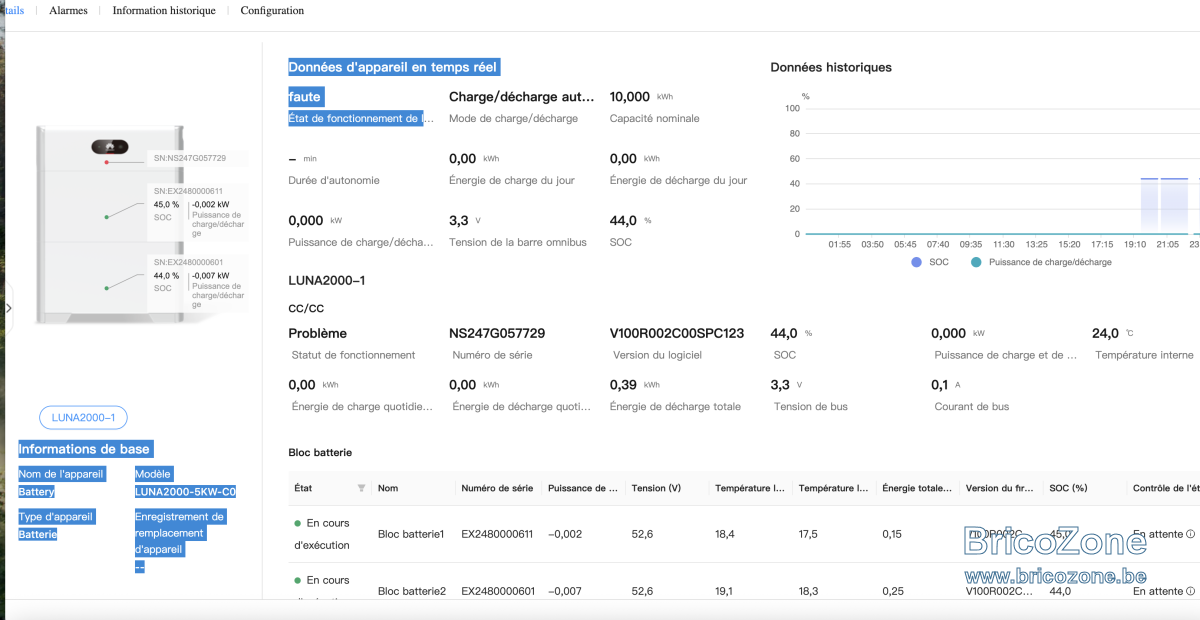Click the 44,0 % SOC real-time value
Viewport: 1200px width, 620px height.
[x=630, y=220]
